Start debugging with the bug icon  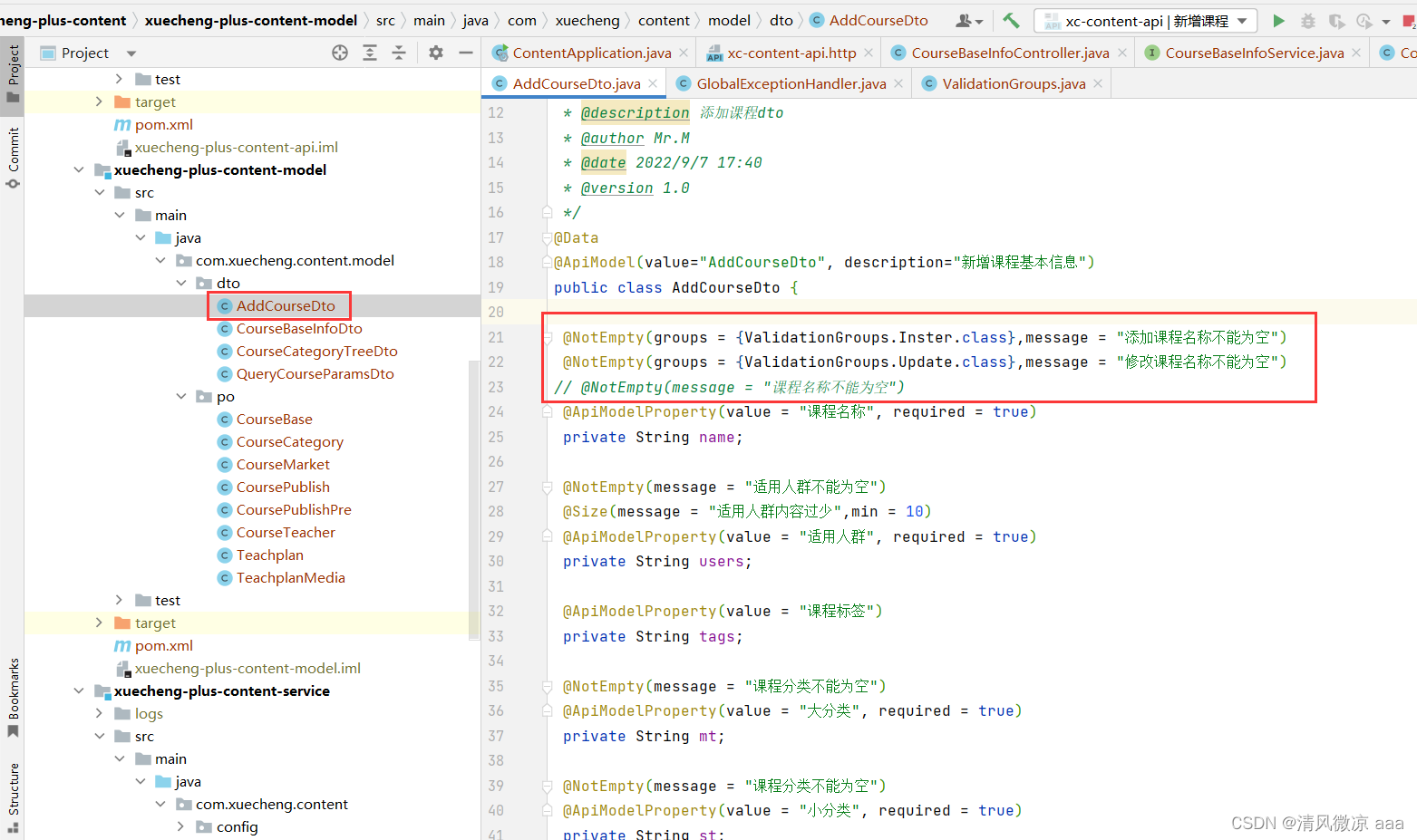[1307, 21]
